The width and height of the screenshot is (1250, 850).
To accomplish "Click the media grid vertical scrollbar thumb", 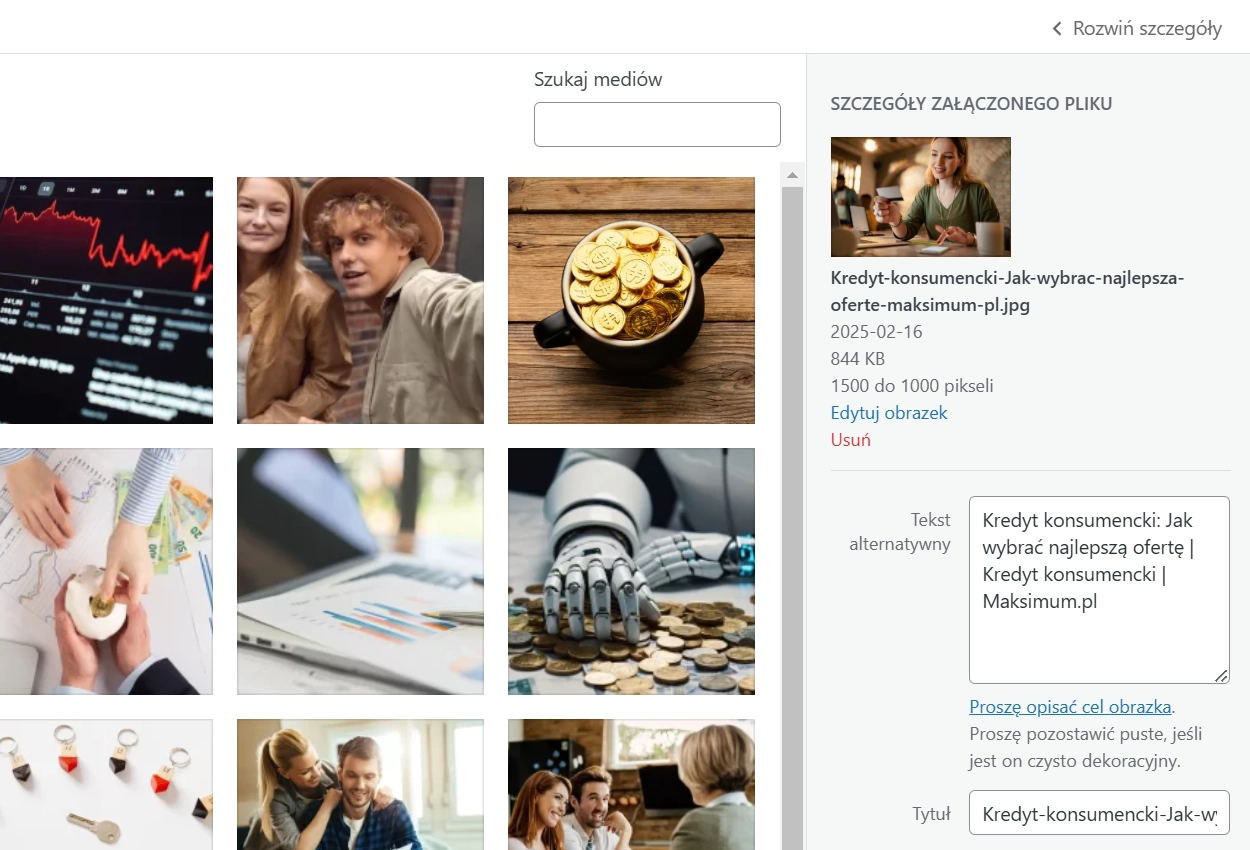I will (x=792, y=500).
